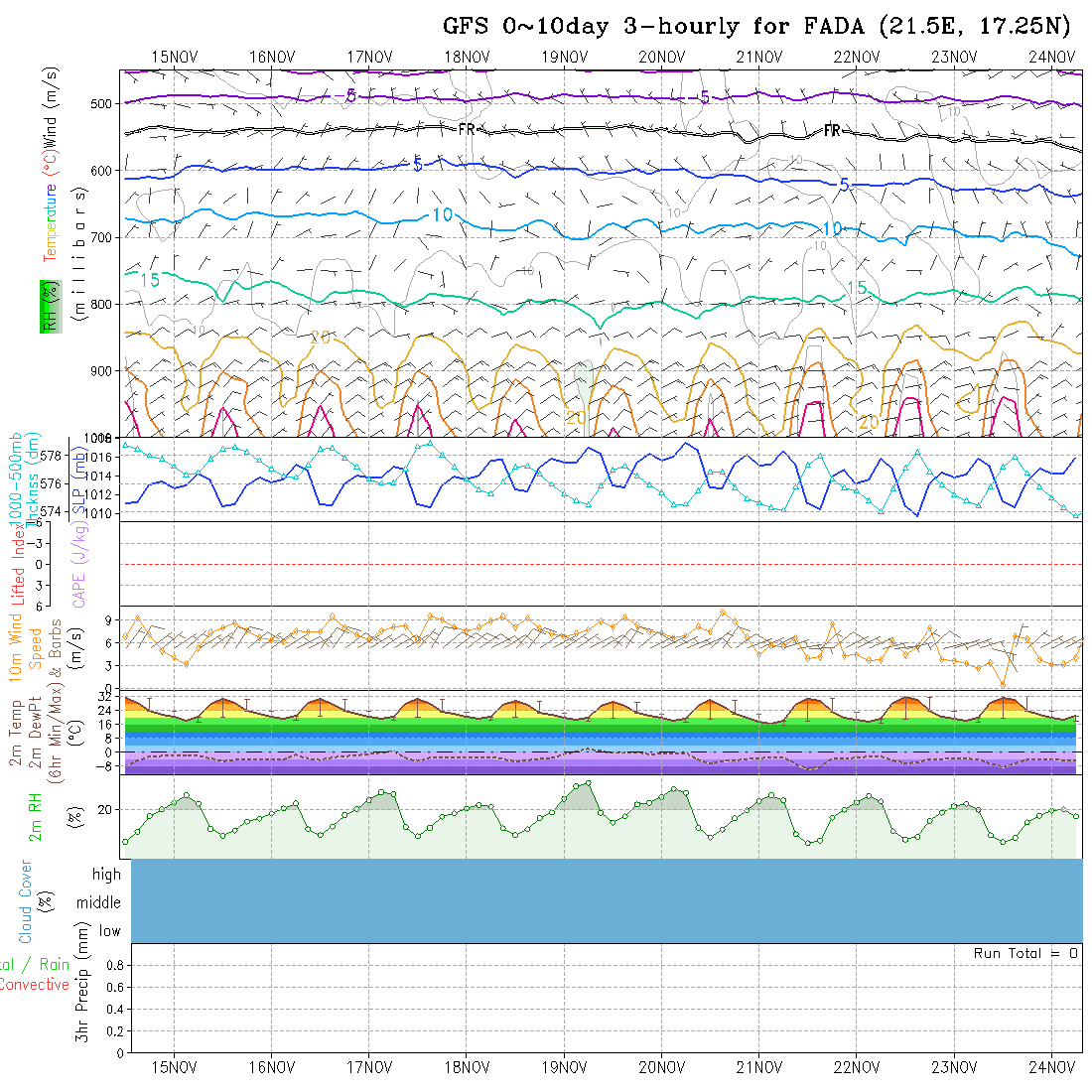
Task: Select the "low" cloud cover row label
Action: (109, 931)
